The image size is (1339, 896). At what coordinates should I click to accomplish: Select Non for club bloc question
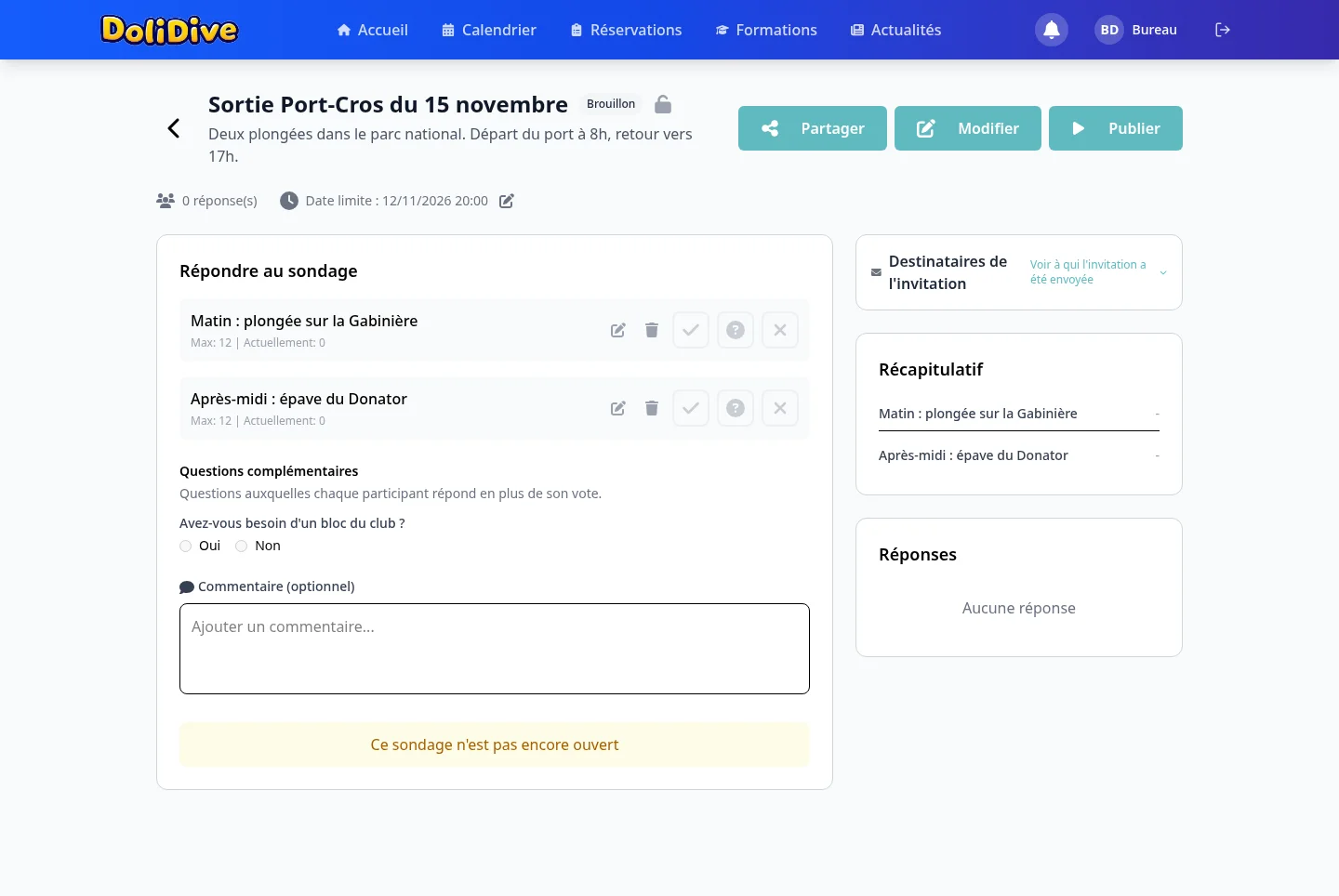pyautogui.click(x=242, y=547)
